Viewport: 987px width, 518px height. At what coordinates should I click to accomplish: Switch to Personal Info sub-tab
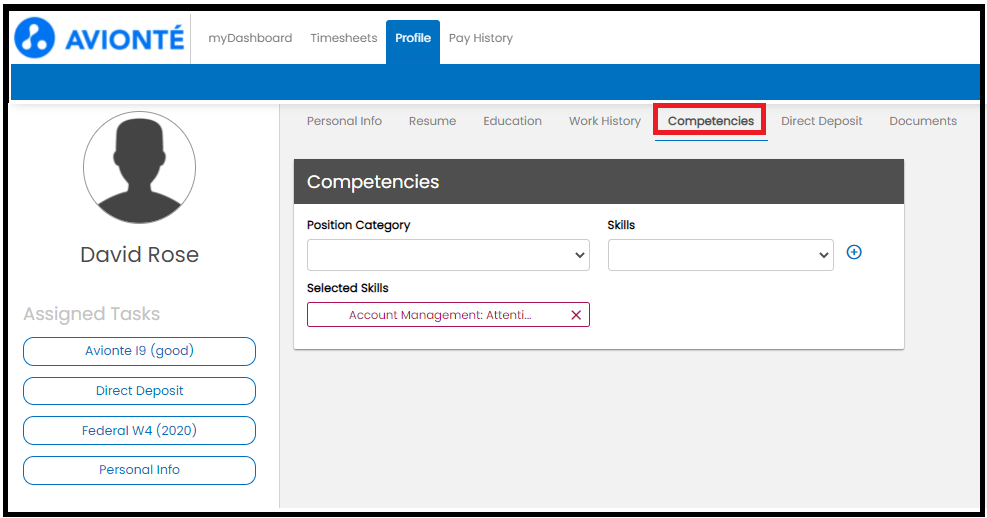(x=344, y=121)
